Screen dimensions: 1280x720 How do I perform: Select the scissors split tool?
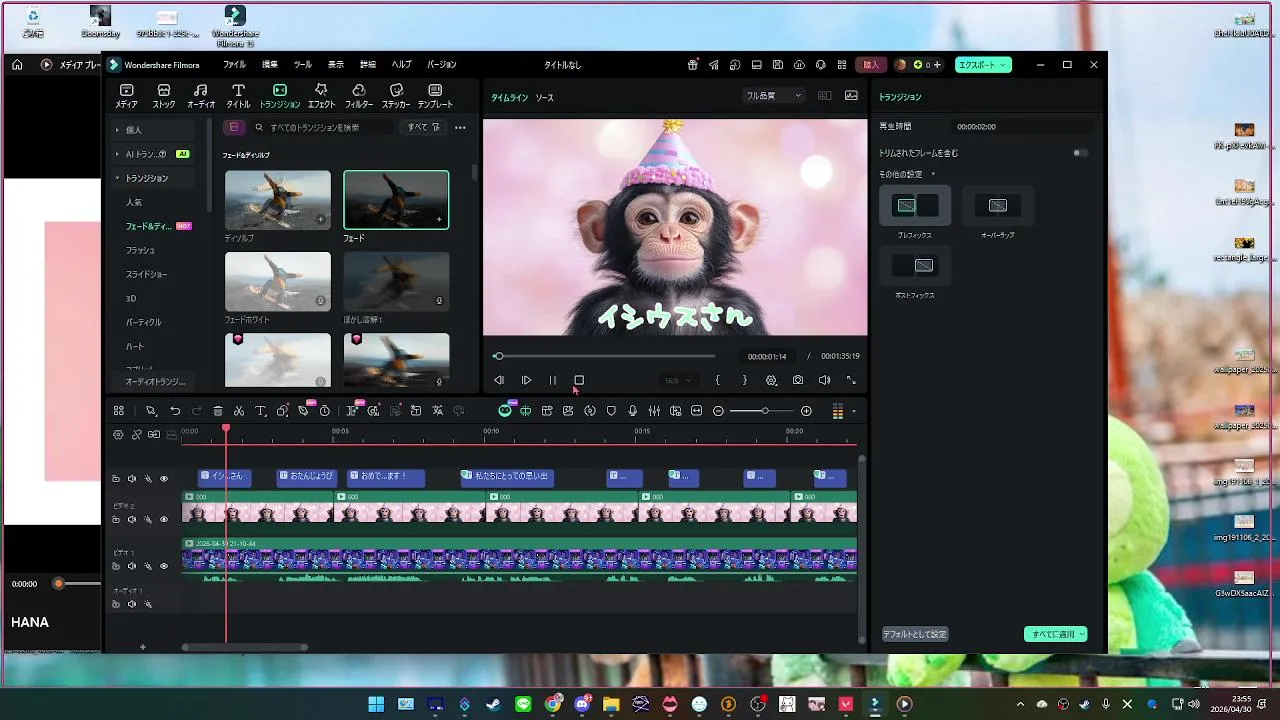click(x=239, y=411)
